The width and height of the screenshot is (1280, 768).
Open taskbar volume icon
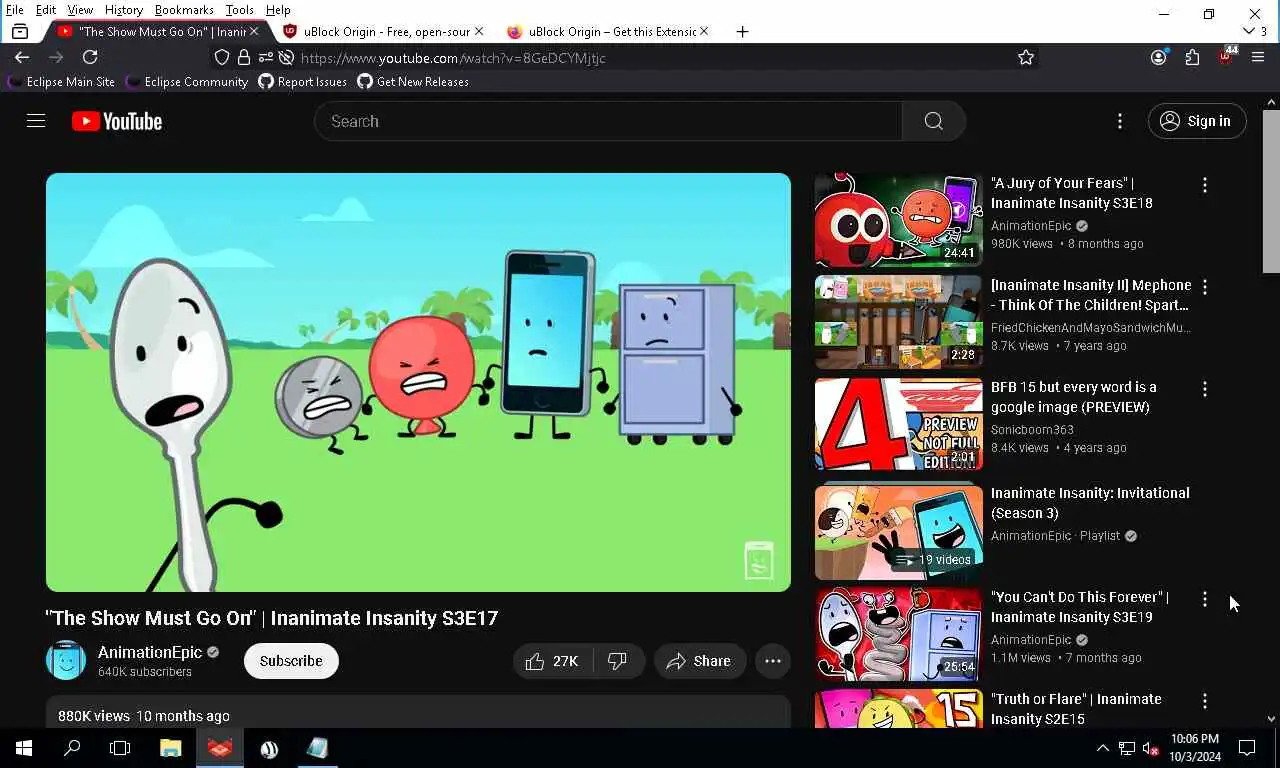[x=1150, y=748]
